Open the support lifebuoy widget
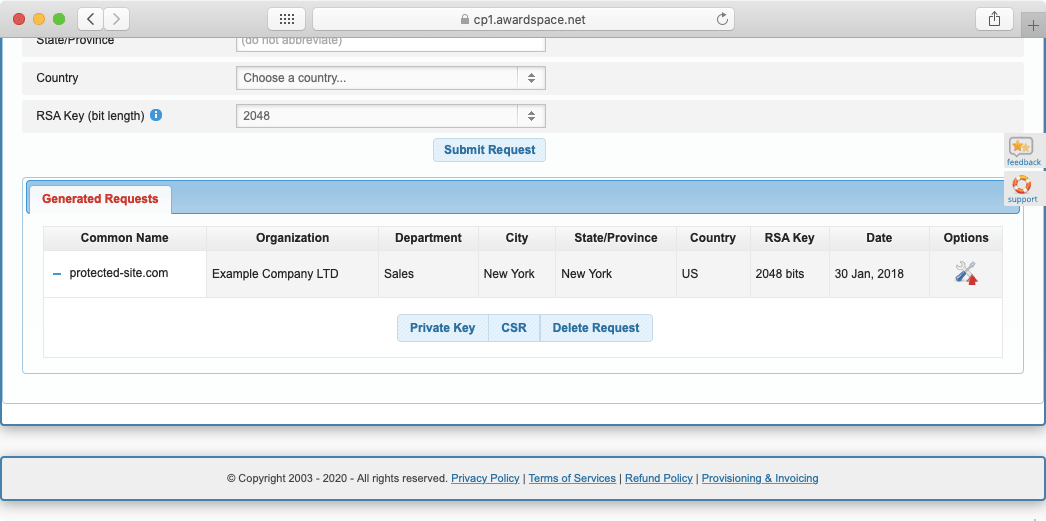The image size is (1046, 521). coord(1022,189)
